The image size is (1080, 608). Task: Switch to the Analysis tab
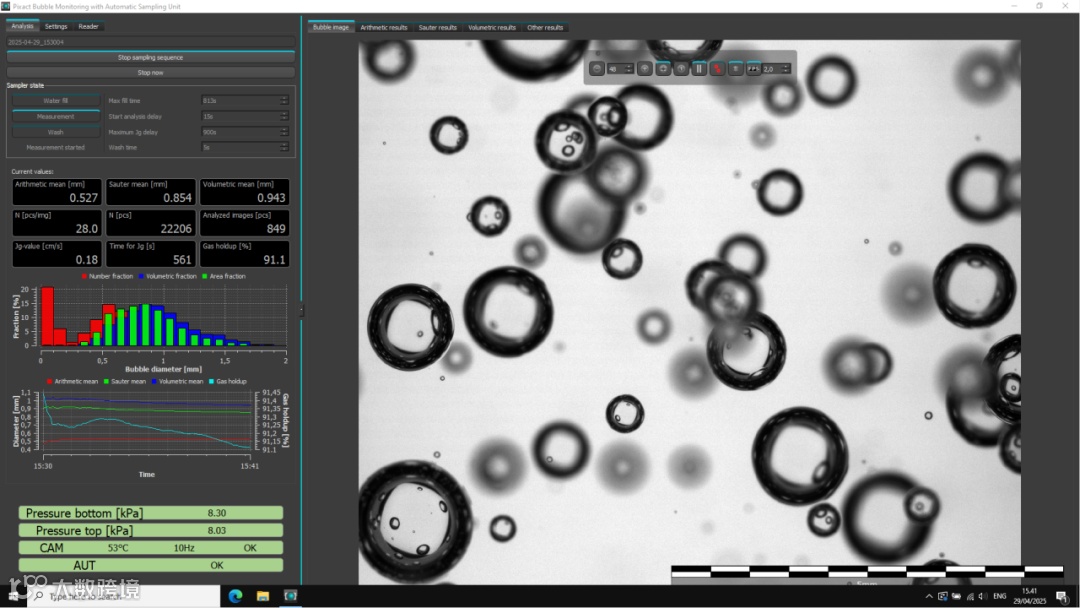(x=22, y=26)
